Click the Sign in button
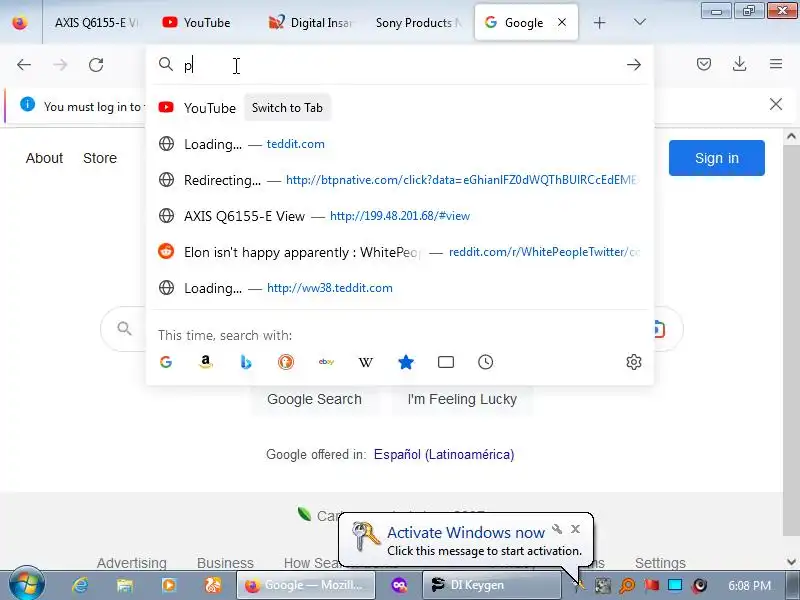This screenshot has height=600, width=800. 717,158
